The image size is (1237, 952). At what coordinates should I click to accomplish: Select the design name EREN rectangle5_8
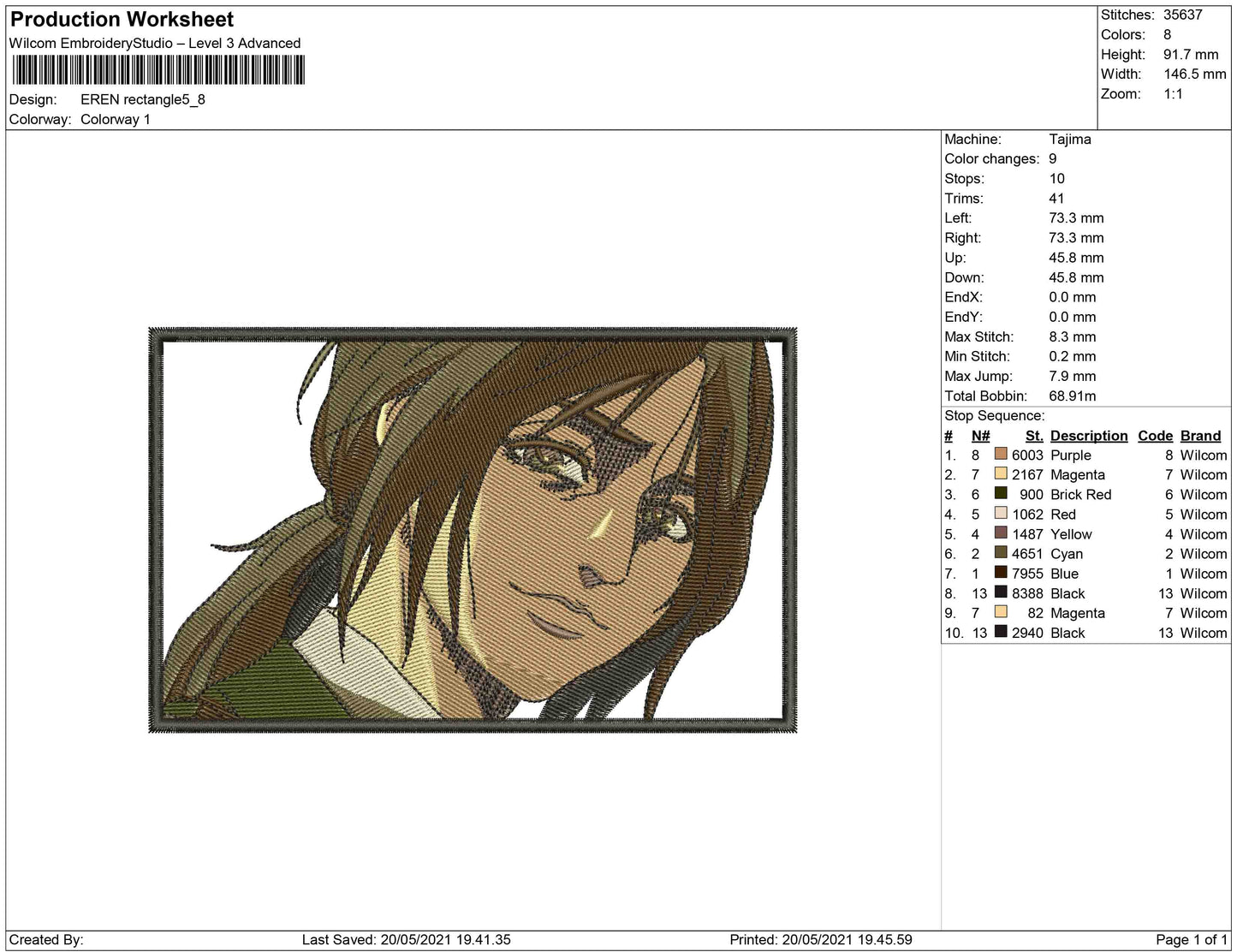[143, 99]
